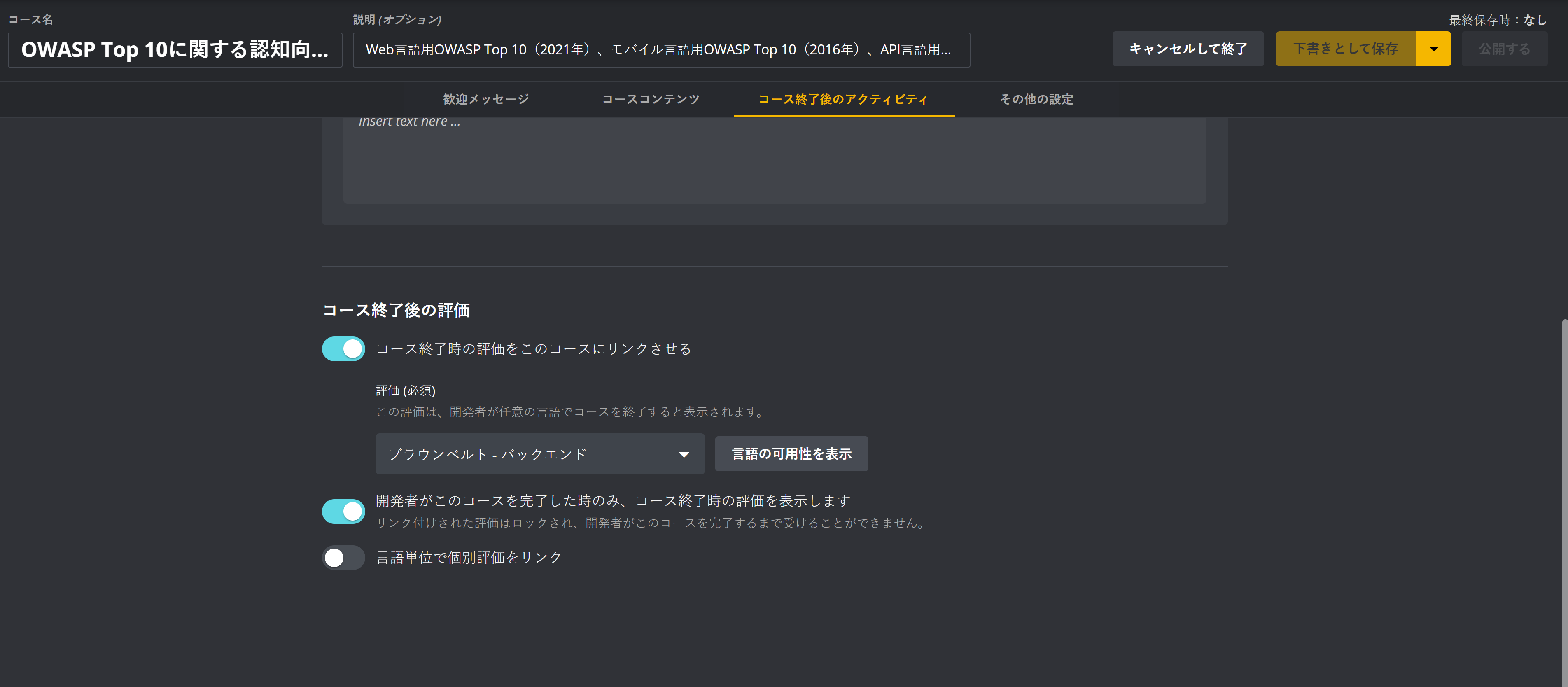The image size is (1568, 687).
Task: Click the キャンセルして終了 button
Action: coord(1188,49)
